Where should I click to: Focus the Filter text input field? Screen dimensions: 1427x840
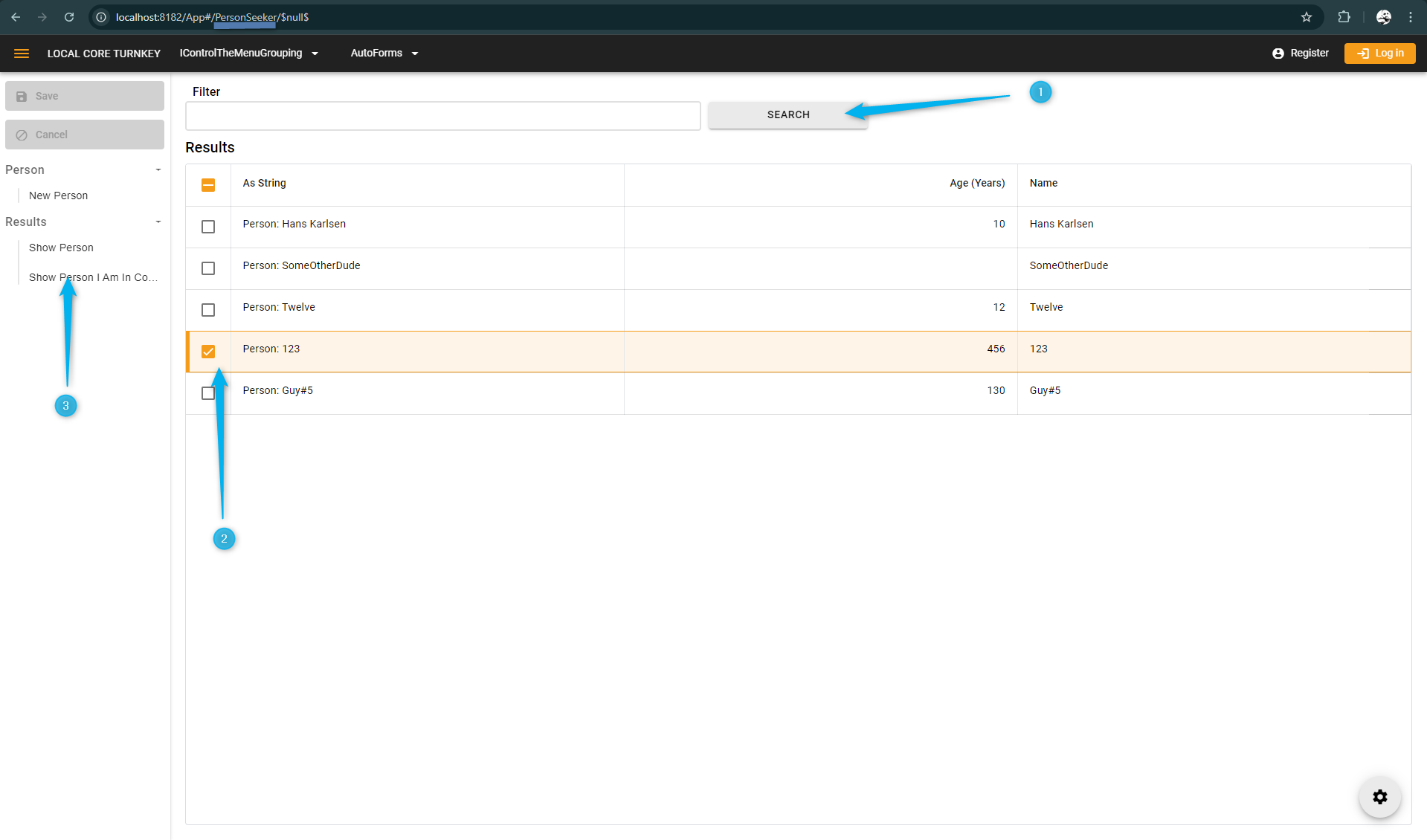tap(442, 116)
